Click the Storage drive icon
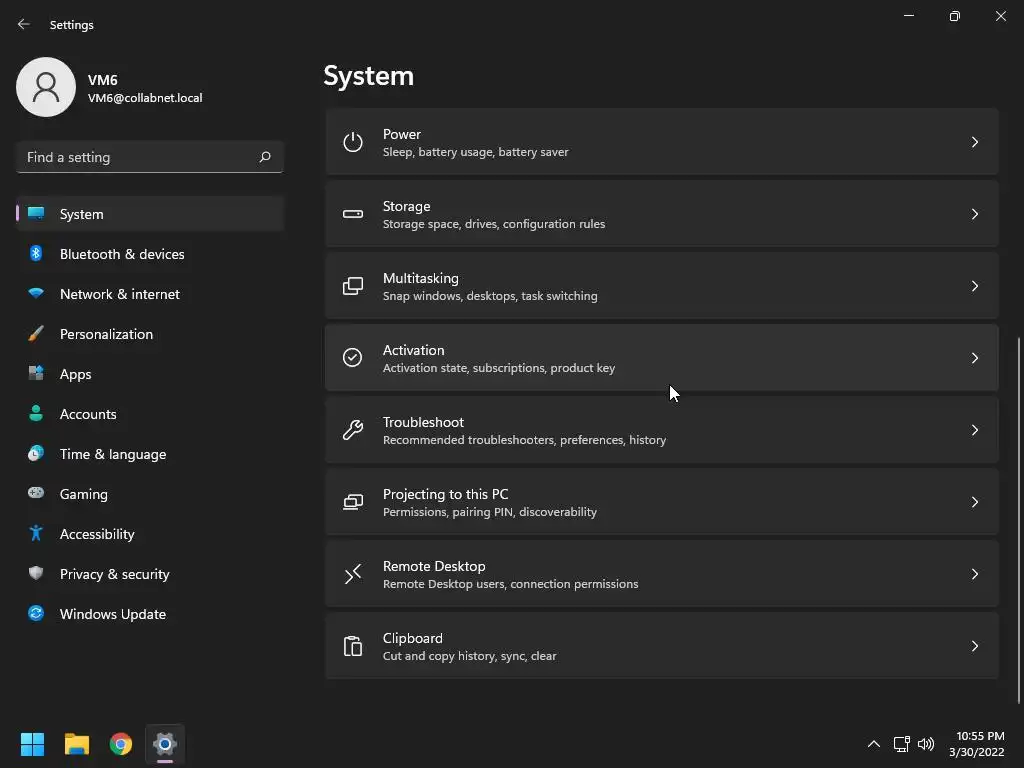 click(x=353, y=214)
